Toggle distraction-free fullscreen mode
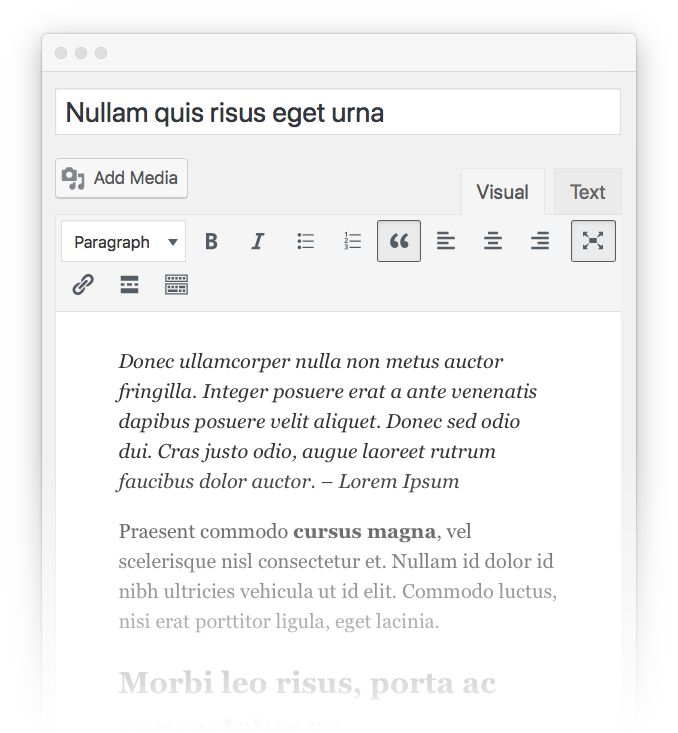This screenshot has height=733, width=678. click(x=593, y=241)
